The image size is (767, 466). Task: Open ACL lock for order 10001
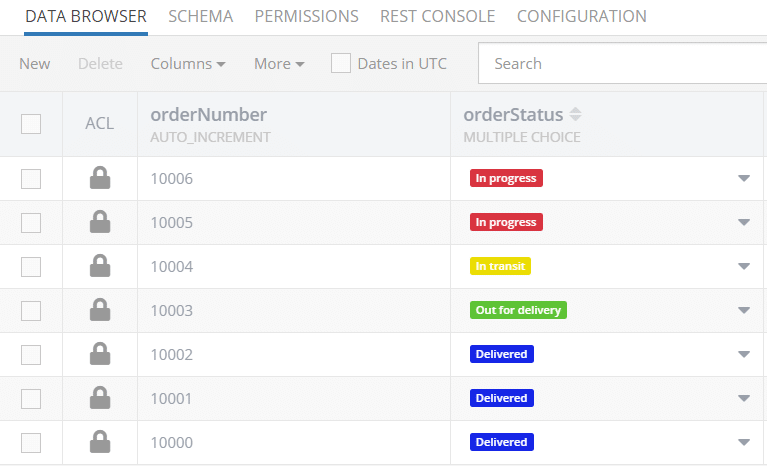point(100,398)
